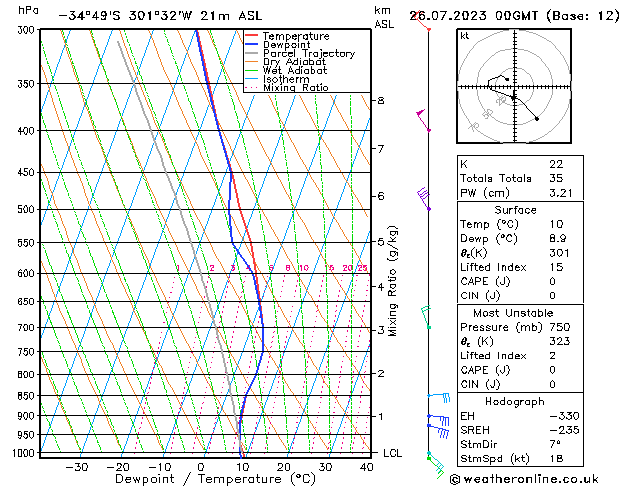Click the purple wind barb at 500 hPa
The height and width of the screenshot is (486, 629).
pos(424,199)
